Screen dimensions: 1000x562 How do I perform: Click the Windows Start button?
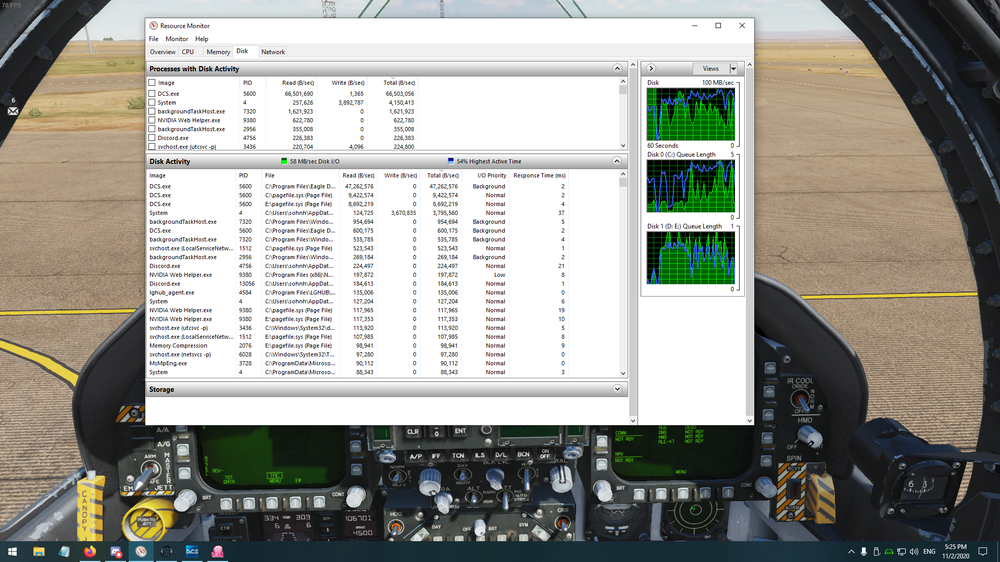tap(12, 551)
